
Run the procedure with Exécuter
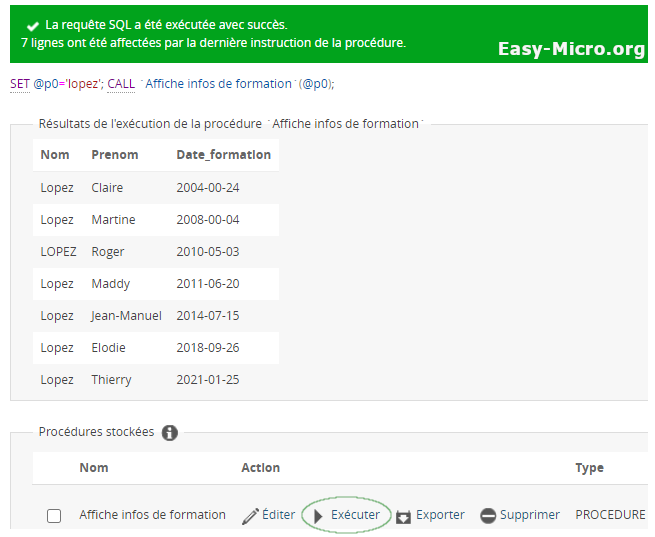click(355, 514)
